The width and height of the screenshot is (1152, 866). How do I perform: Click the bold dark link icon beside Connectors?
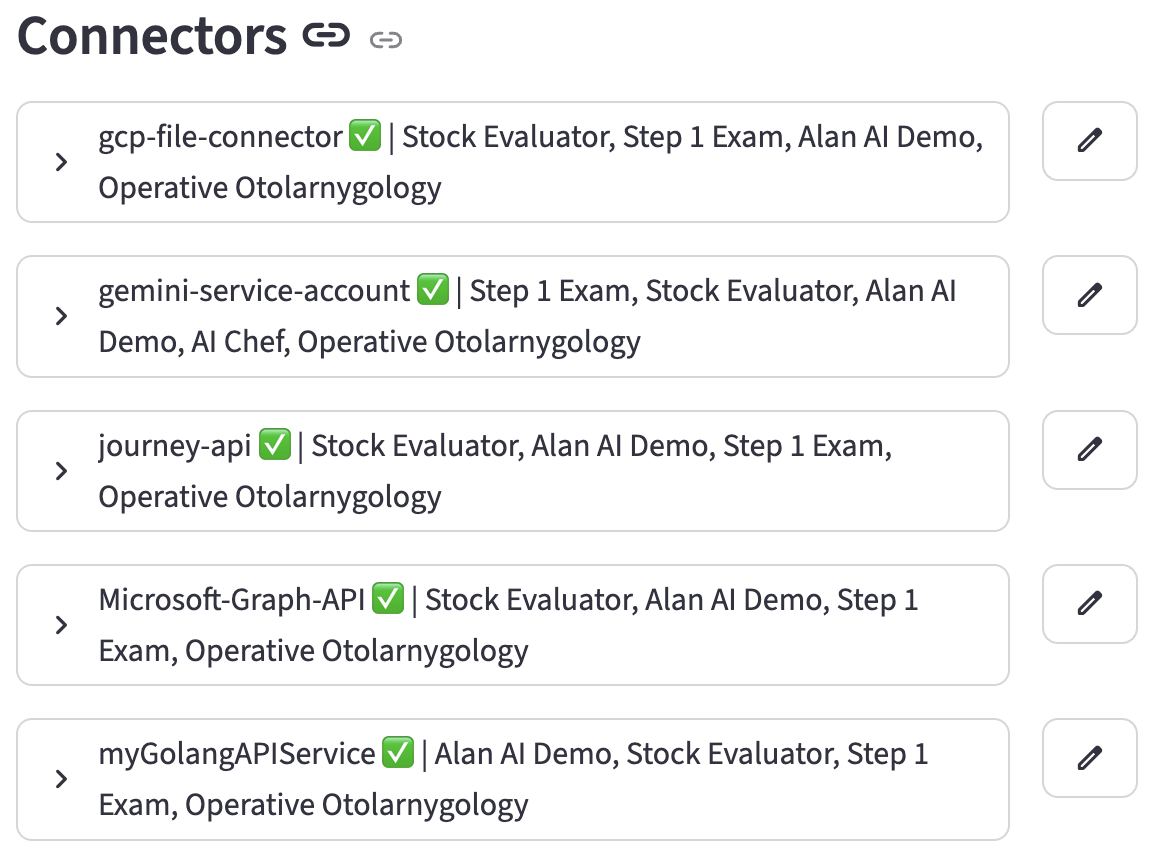[x=327, y=38]
